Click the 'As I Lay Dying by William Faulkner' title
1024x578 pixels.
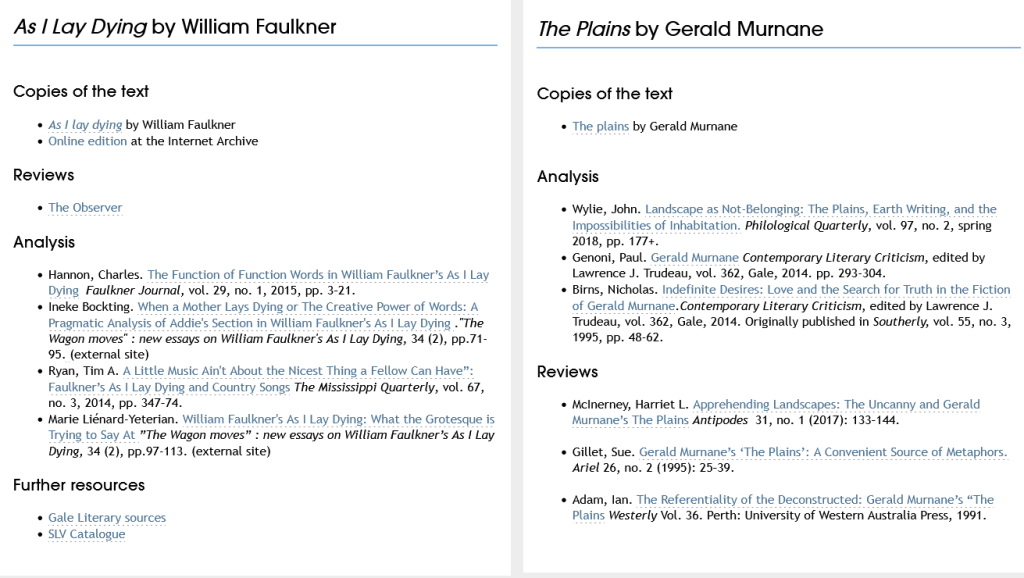tap(175, 28)
